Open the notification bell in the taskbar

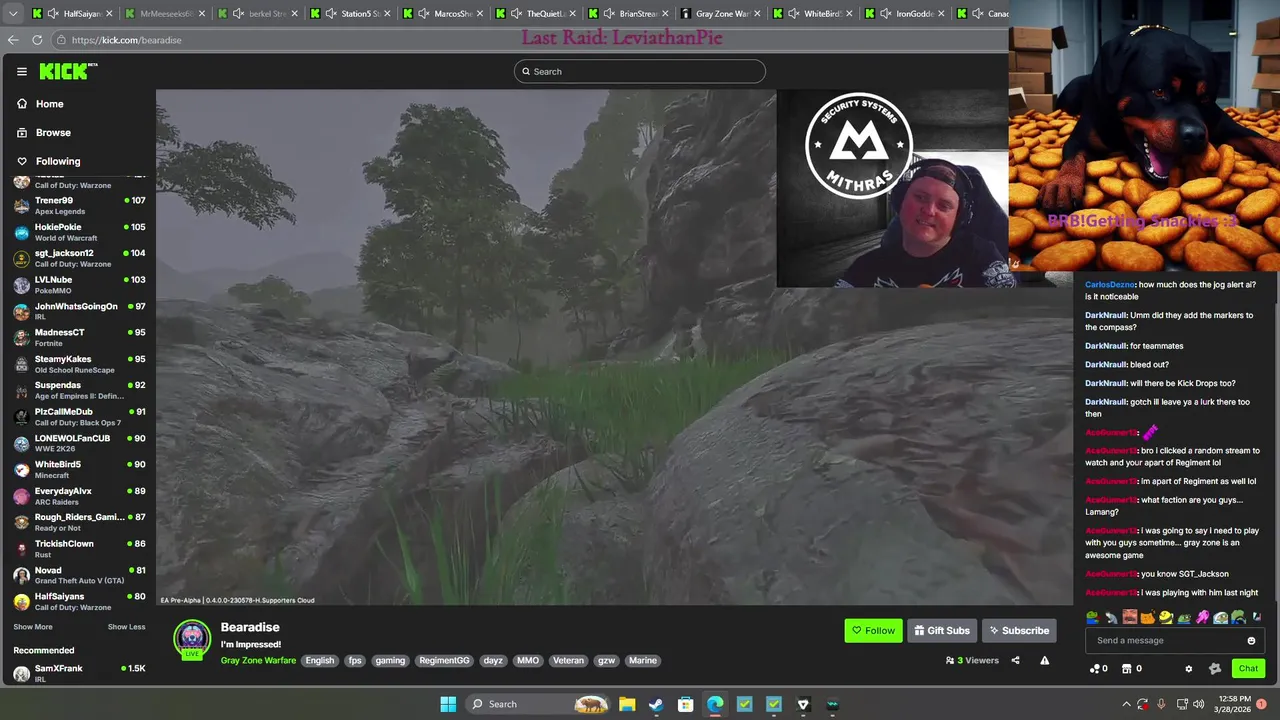[1263, 704]
